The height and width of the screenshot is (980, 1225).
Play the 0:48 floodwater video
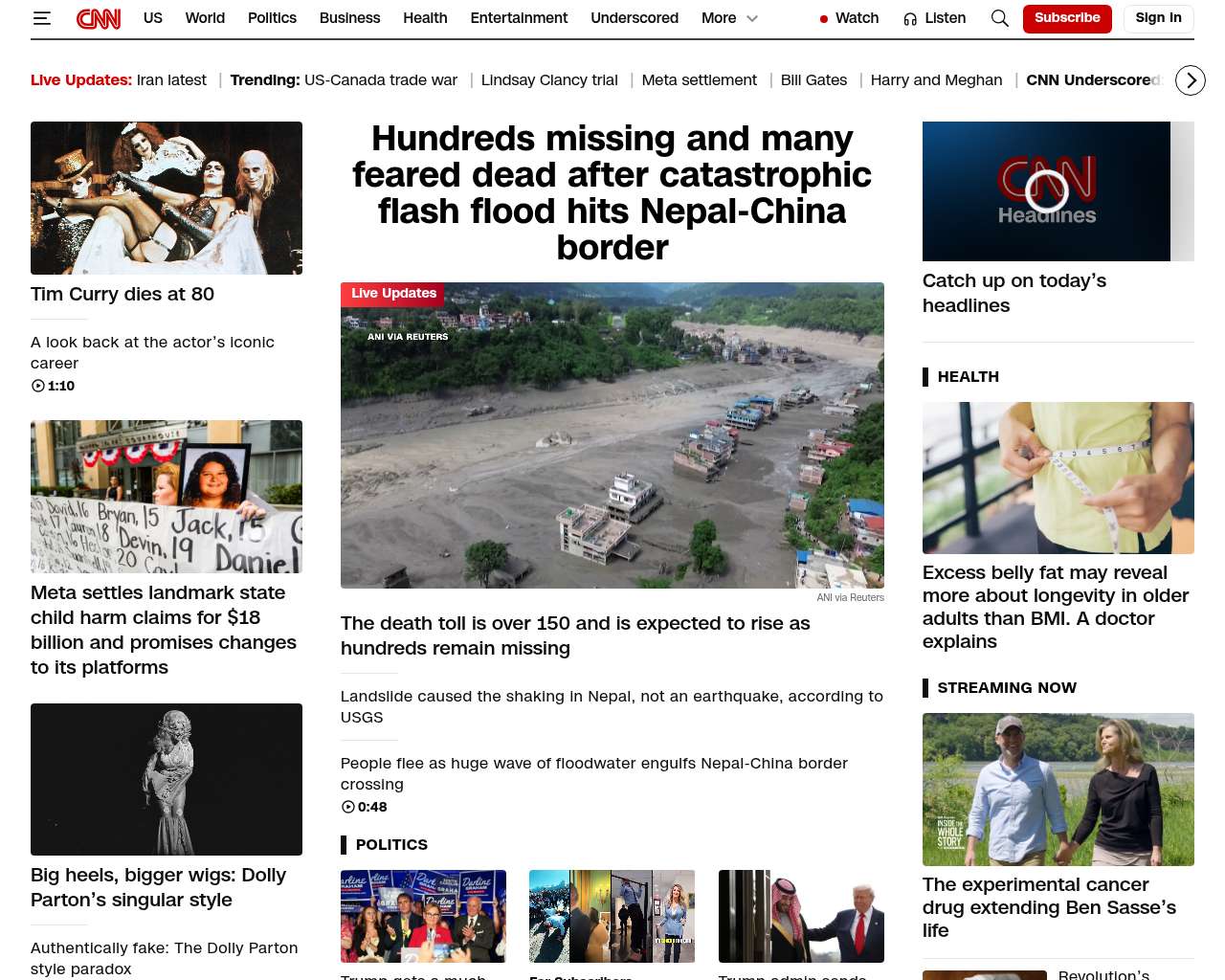pyautogui.click(x=364, y=807)
